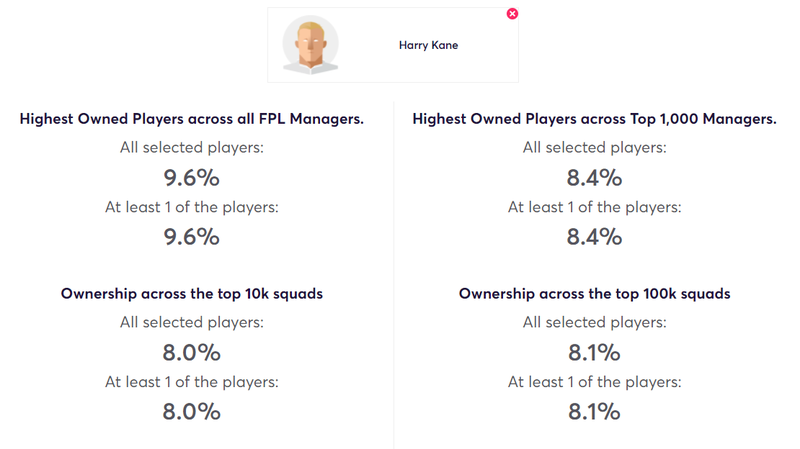Click the 9.6% at least 1 value
Image resolution: width=800 pixels, height=449 pixels.
pos(192,237)
